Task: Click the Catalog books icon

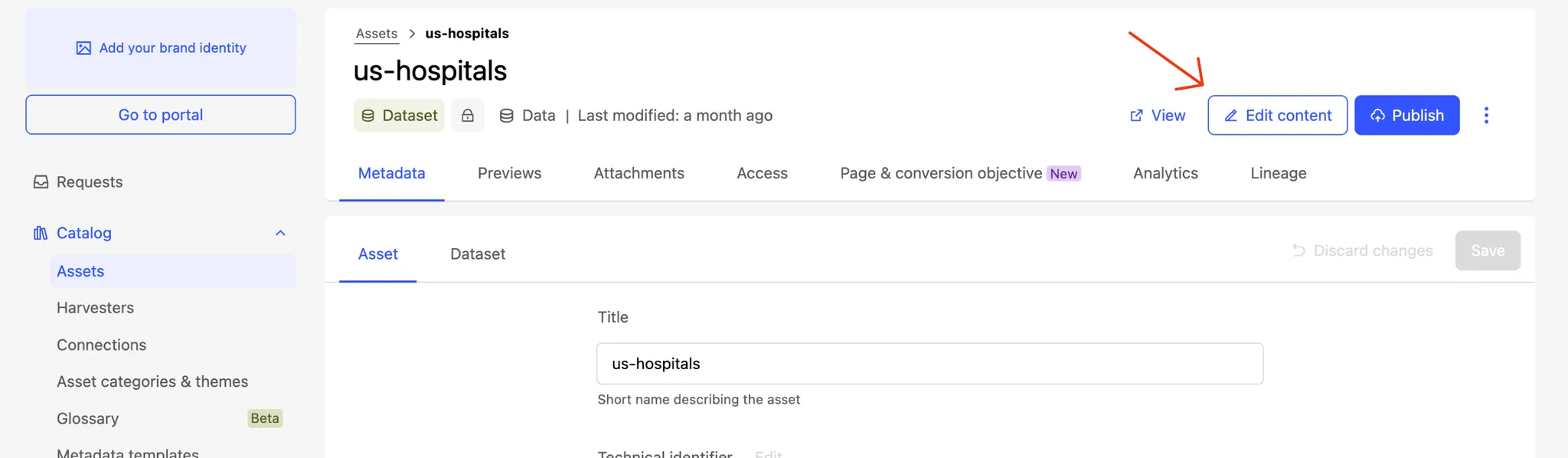Action: [x=41, y=233]
